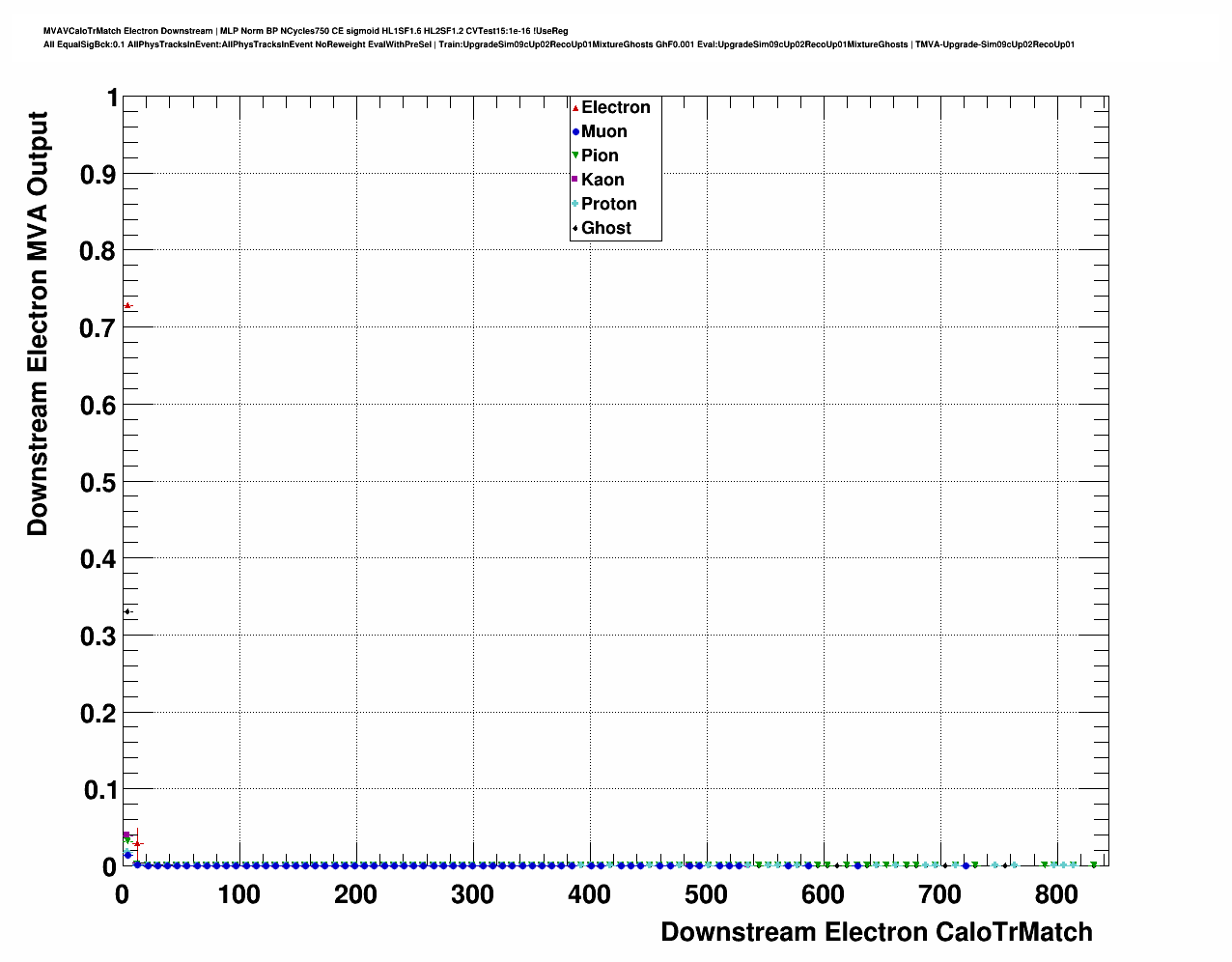Image resolution: width=1232 pixels, height=962 pixels.
Task: Click the Ghost data point near 0.33
Action: point(126,611)
